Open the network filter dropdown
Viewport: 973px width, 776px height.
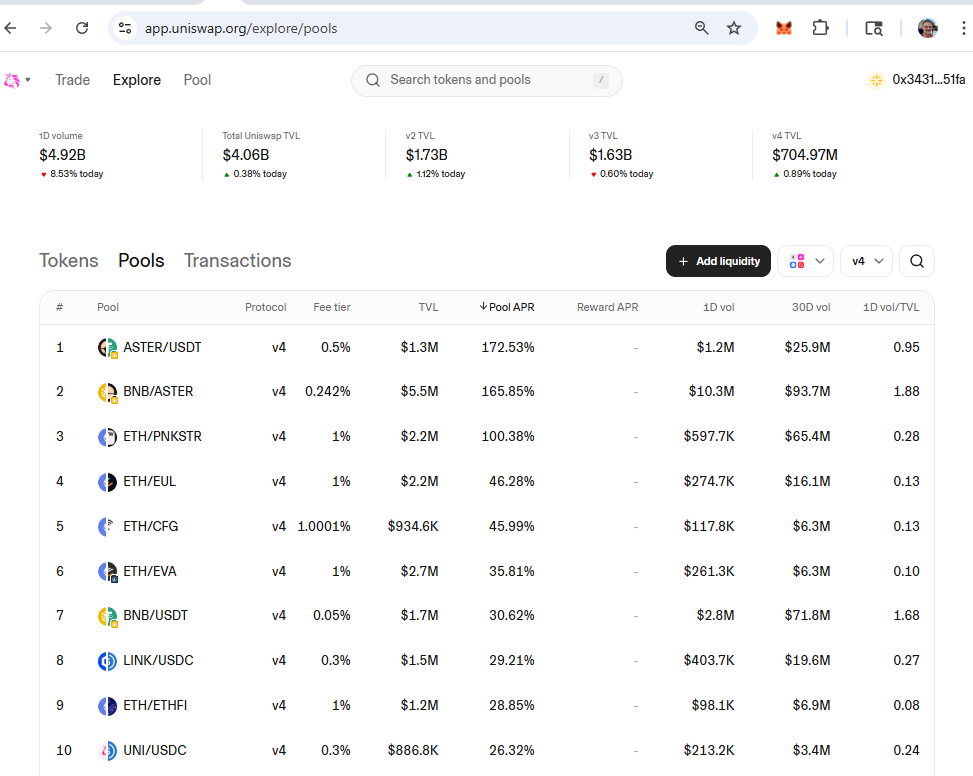pos(805,261)
